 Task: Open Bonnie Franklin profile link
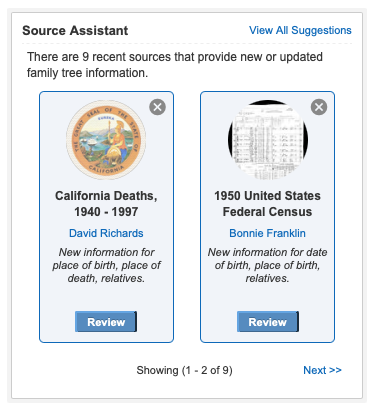click(x=267, y=233)
